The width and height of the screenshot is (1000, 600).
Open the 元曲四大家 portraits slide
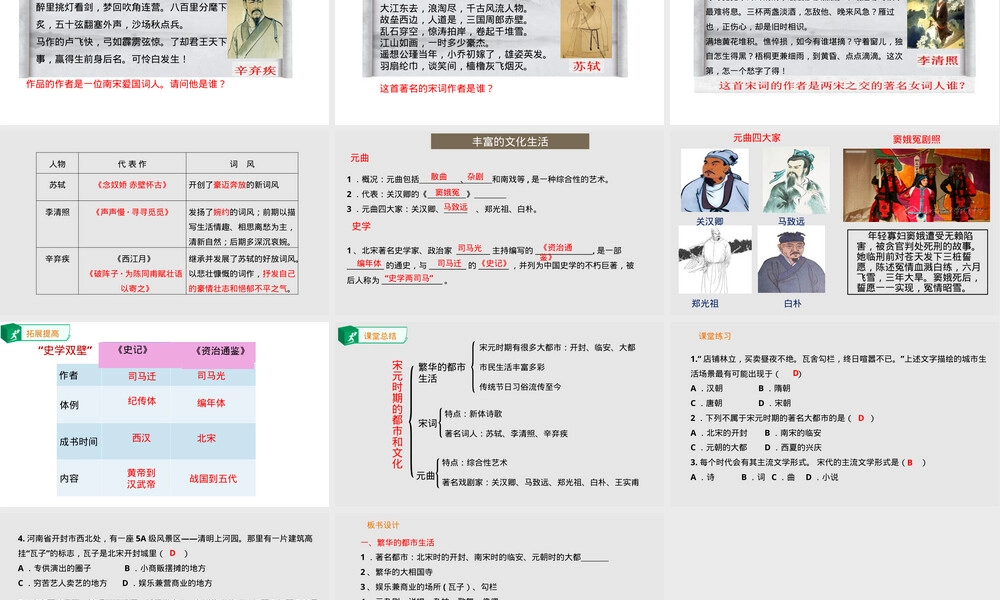[x=835, y=223]
